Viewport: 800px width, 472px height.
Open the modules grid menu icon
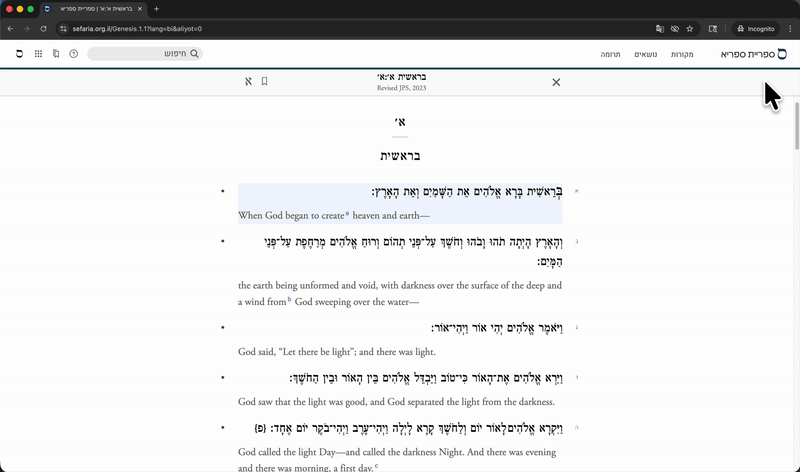(x=38, y=53)
